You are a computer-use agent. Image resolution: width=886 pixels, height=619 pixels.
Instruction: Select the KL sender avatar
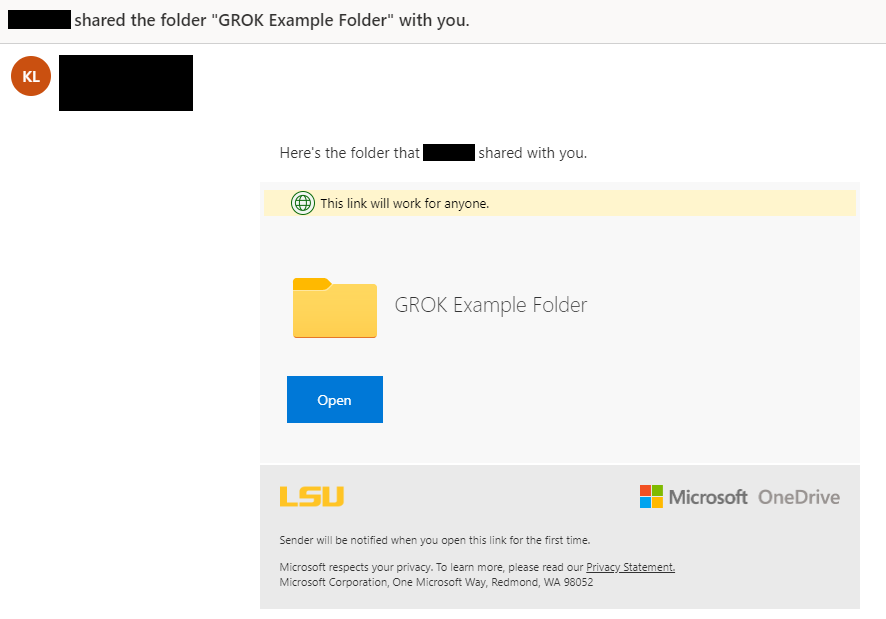(x=31, y=76)
